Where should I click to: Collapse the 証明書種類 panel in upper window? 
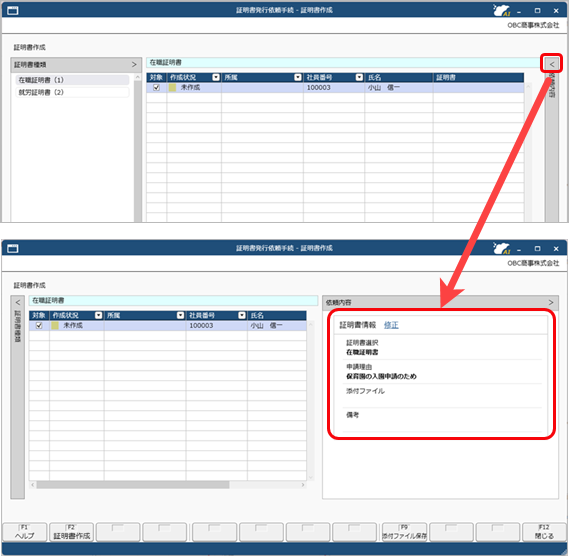tap(134, 65)
